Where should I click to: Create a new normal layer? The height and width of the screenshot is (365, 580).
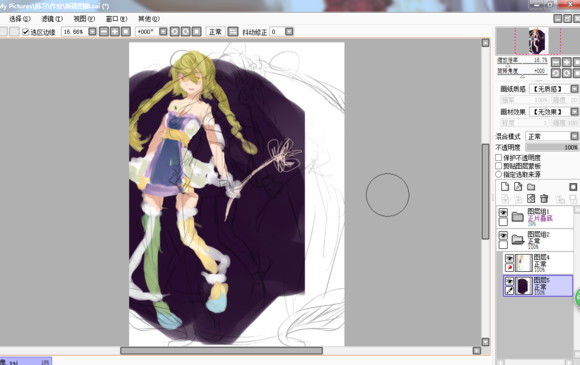pyautogui.click(x=505, y=187)
